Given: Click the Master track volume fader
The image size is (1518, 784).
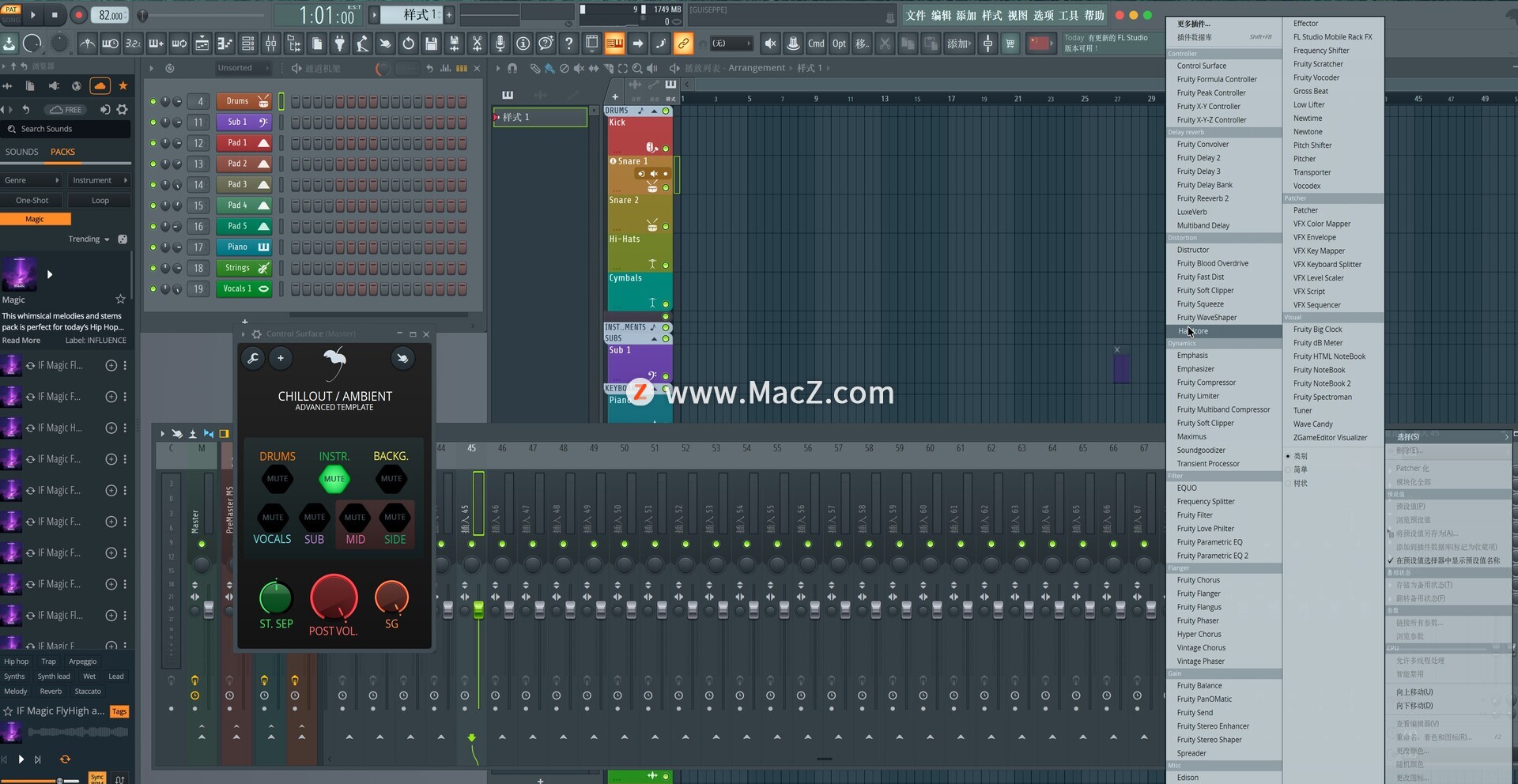Looking at the screenshot, I should [209, 609].
